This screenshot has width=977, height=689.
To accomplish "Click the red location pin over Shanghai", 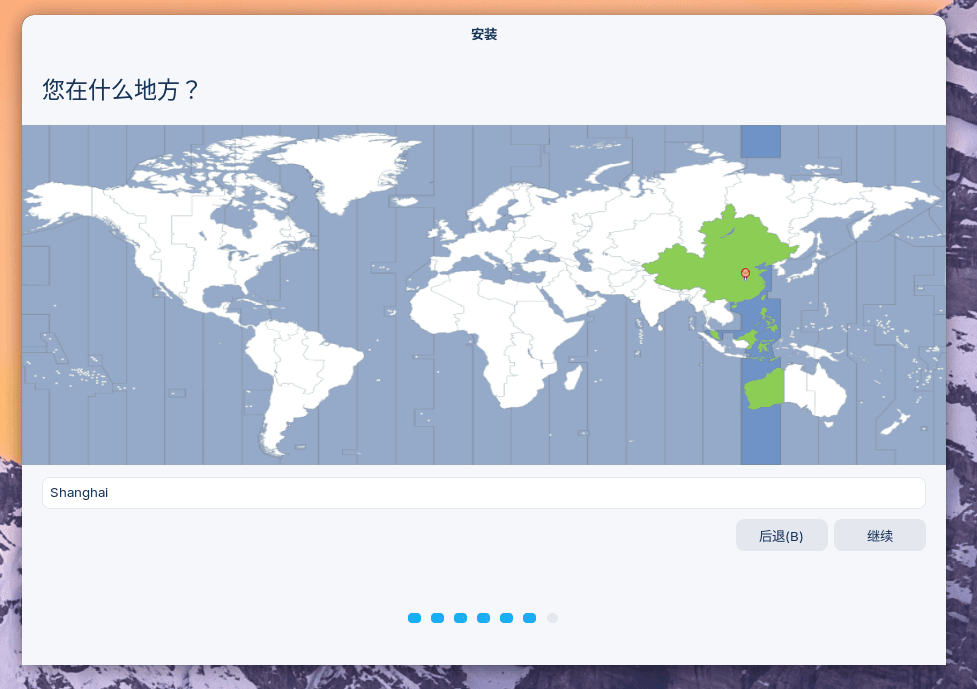I will (x=745, y=273).
